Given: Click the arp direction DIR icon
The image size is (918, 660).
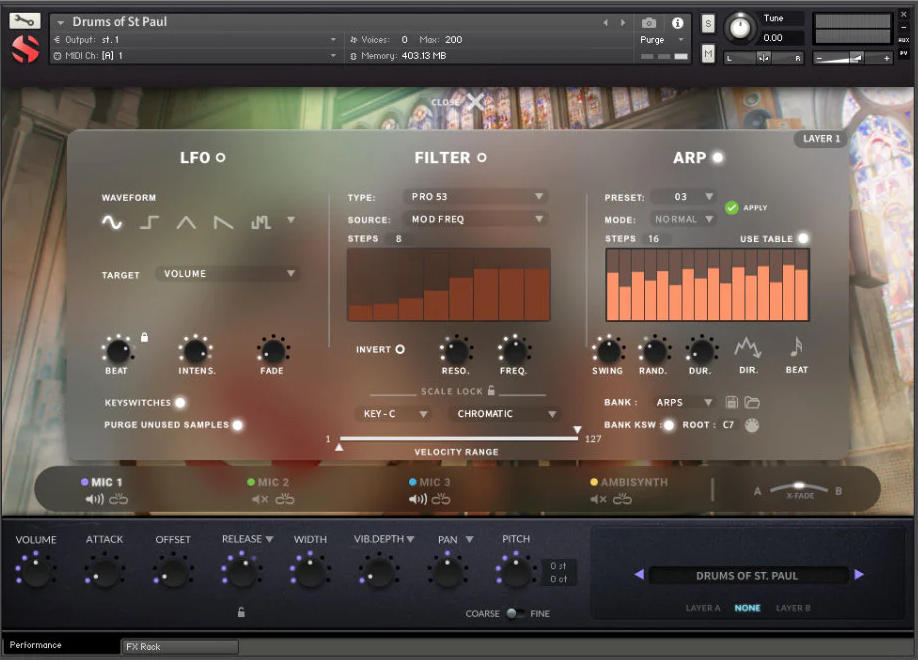Looking at the screenshot, I should pyautogui.click(x=747, y=347).
